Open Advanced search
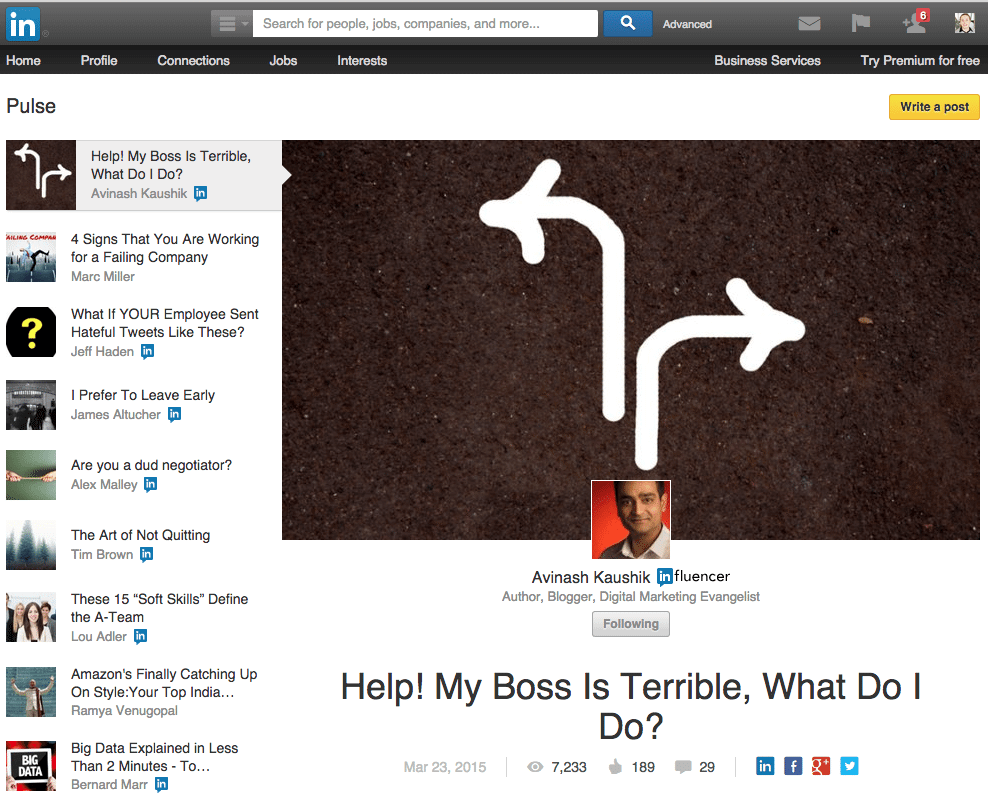The image size is (988, 801). (687, 24)
